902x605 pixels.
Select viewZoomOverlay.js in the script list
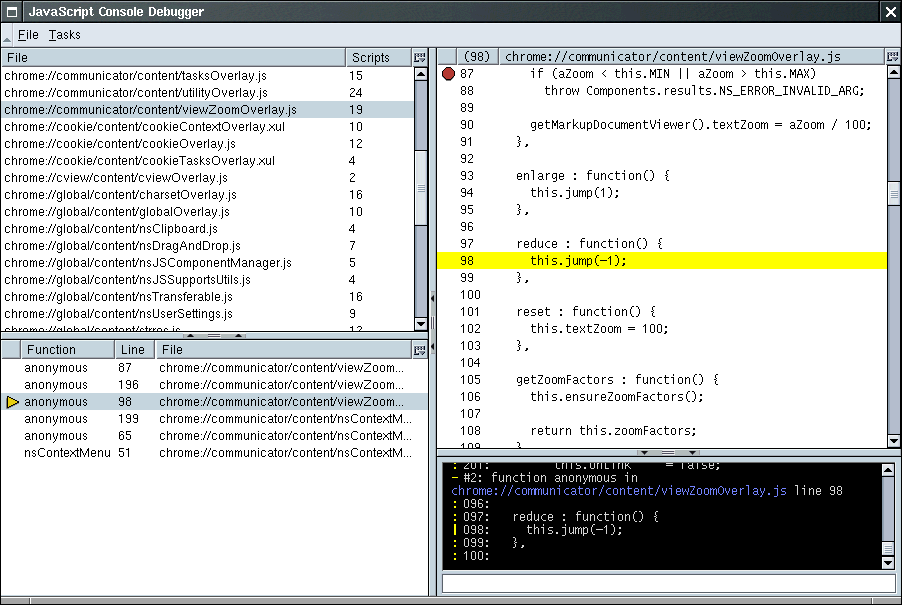point(208,110)
